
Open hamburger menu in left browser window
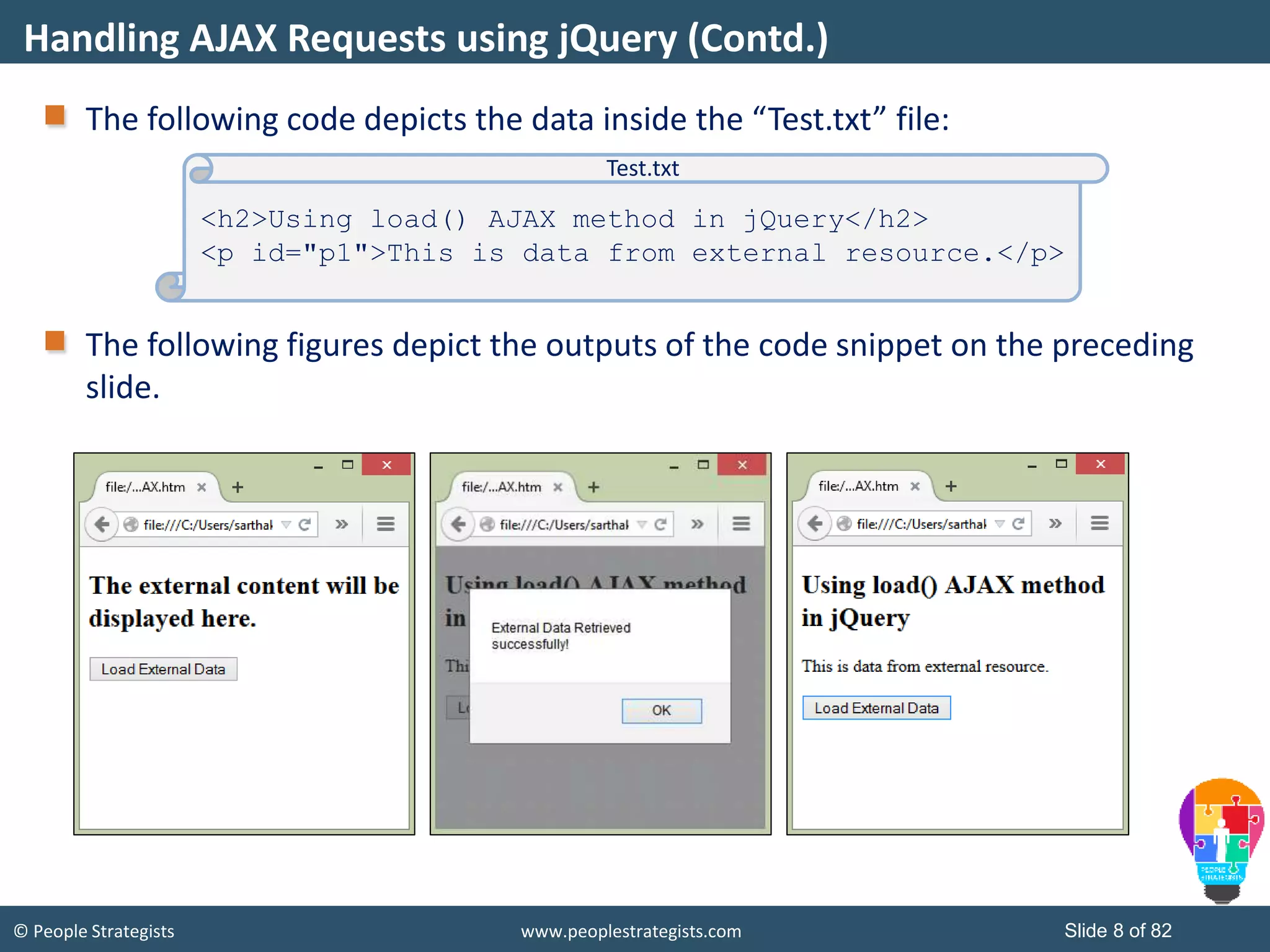pyautogui.click(x=386, y=524)
